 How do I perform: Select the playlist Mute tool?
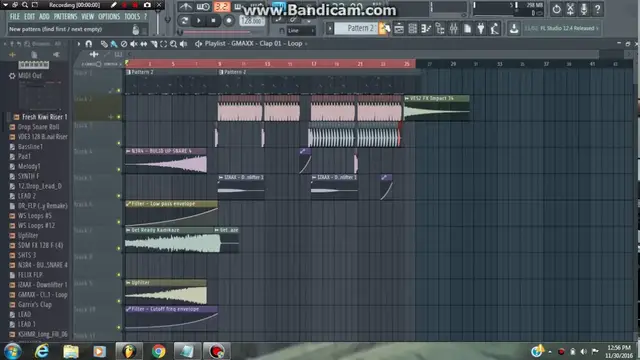pyautogui.click(x=133, y=44)
